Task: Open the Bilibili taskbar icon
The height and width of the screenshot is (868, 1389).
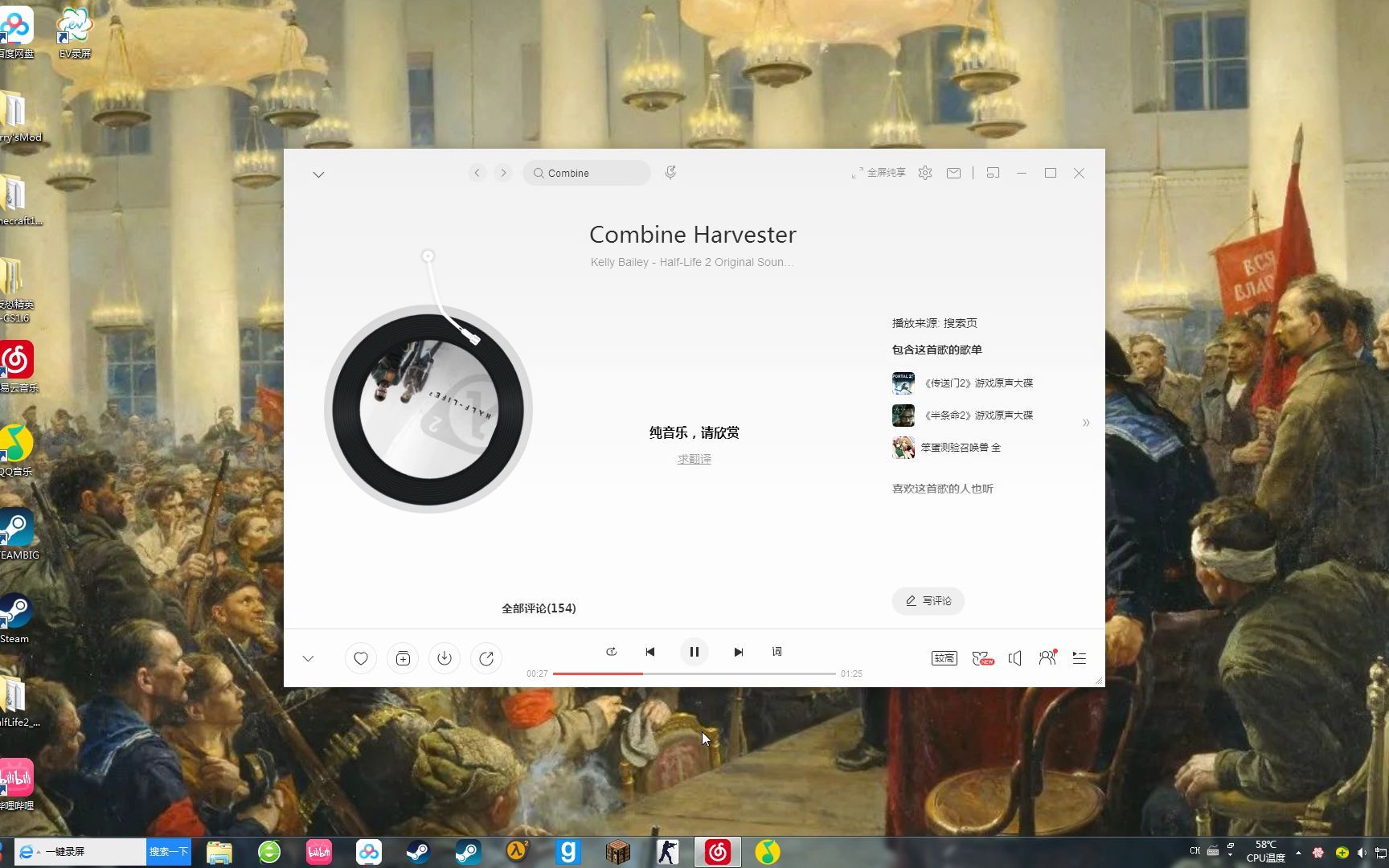Action: pyautogui.click(x=319, y=852)
